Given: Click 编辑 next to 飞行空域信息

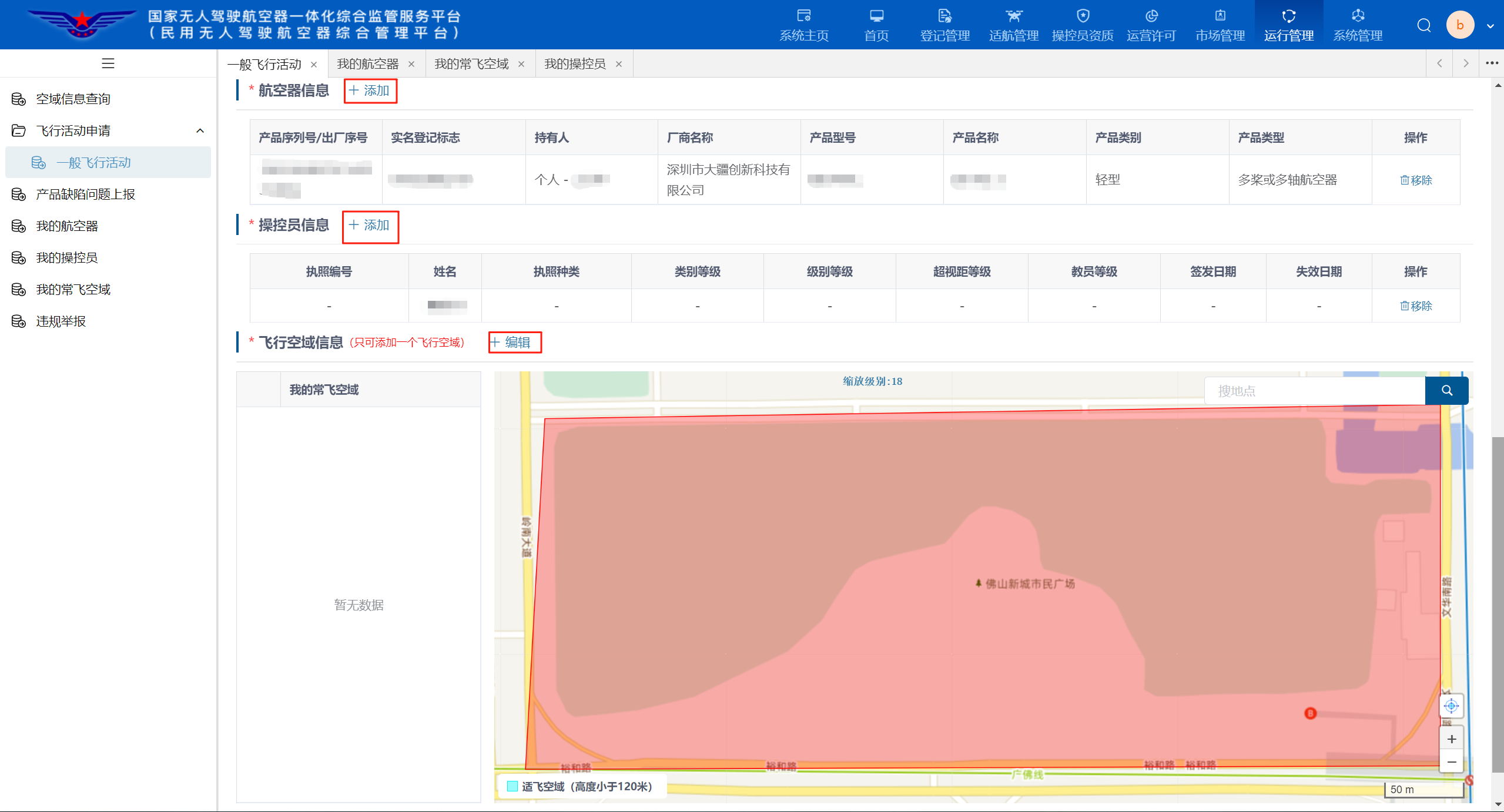Looking at the screenshot, I should click(x=514, y=343).
